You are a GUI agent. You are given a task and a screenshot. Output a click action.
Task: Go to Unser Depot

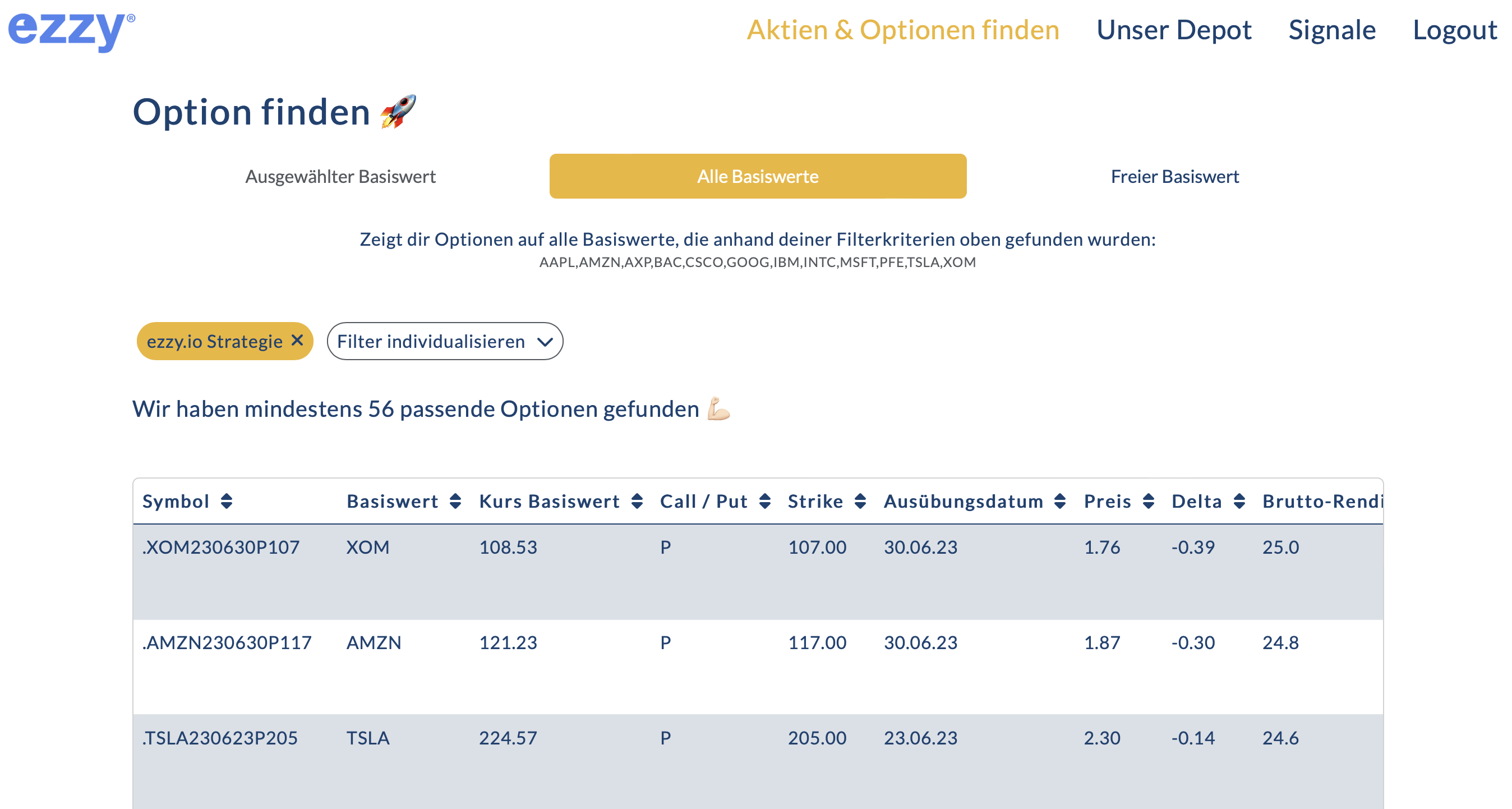point(1174,30)
